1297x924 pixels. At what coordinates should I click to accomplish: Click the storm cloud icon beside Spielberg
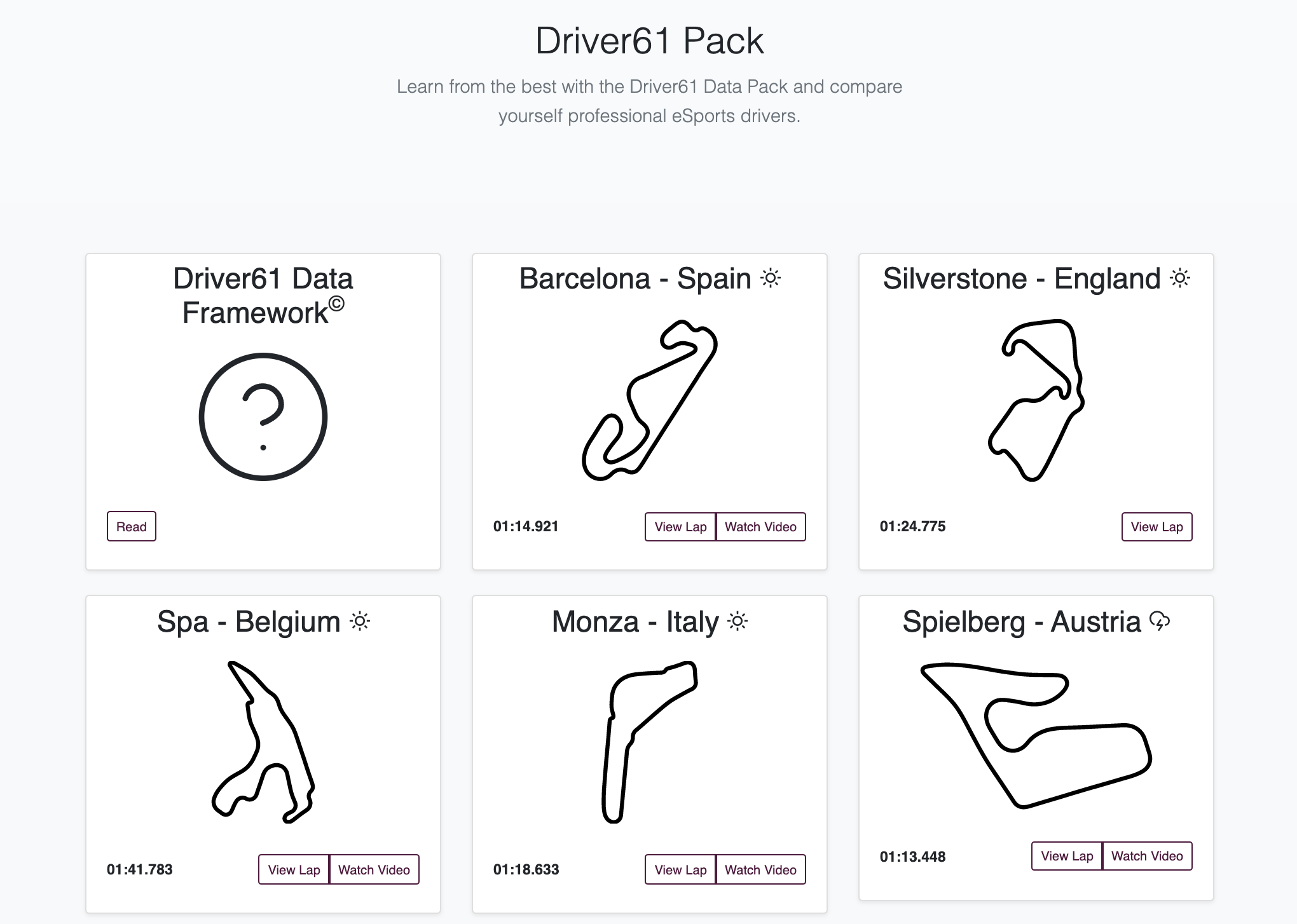[x=1160, y=621]
